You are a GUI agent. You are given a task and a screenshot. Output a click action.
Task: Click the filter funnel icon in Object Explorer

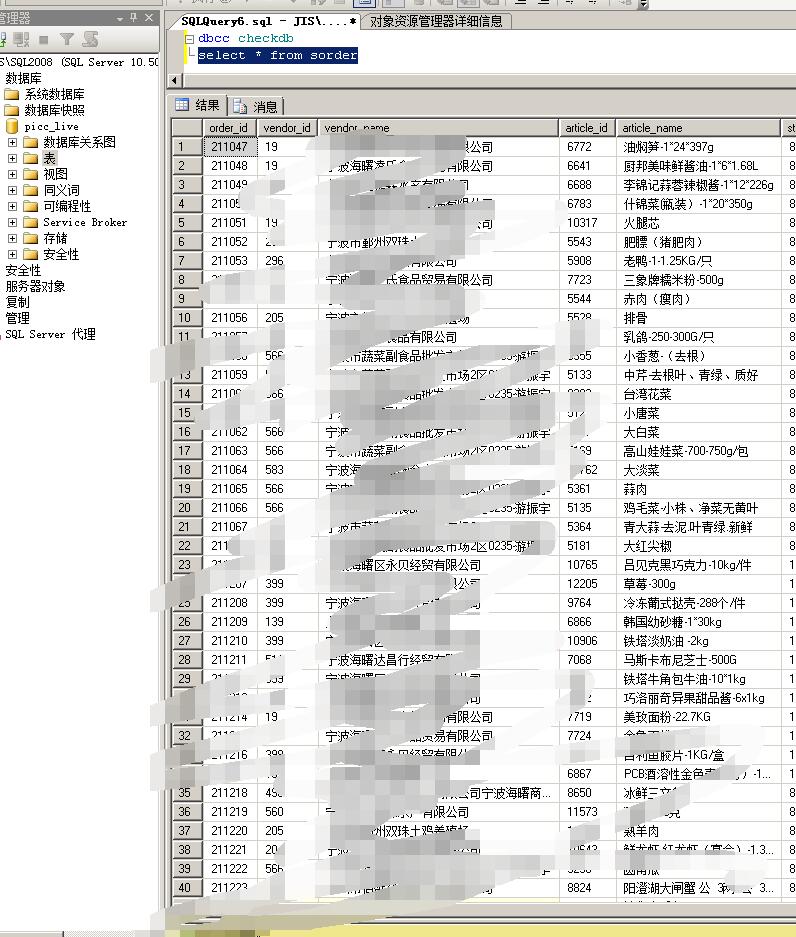67,39
